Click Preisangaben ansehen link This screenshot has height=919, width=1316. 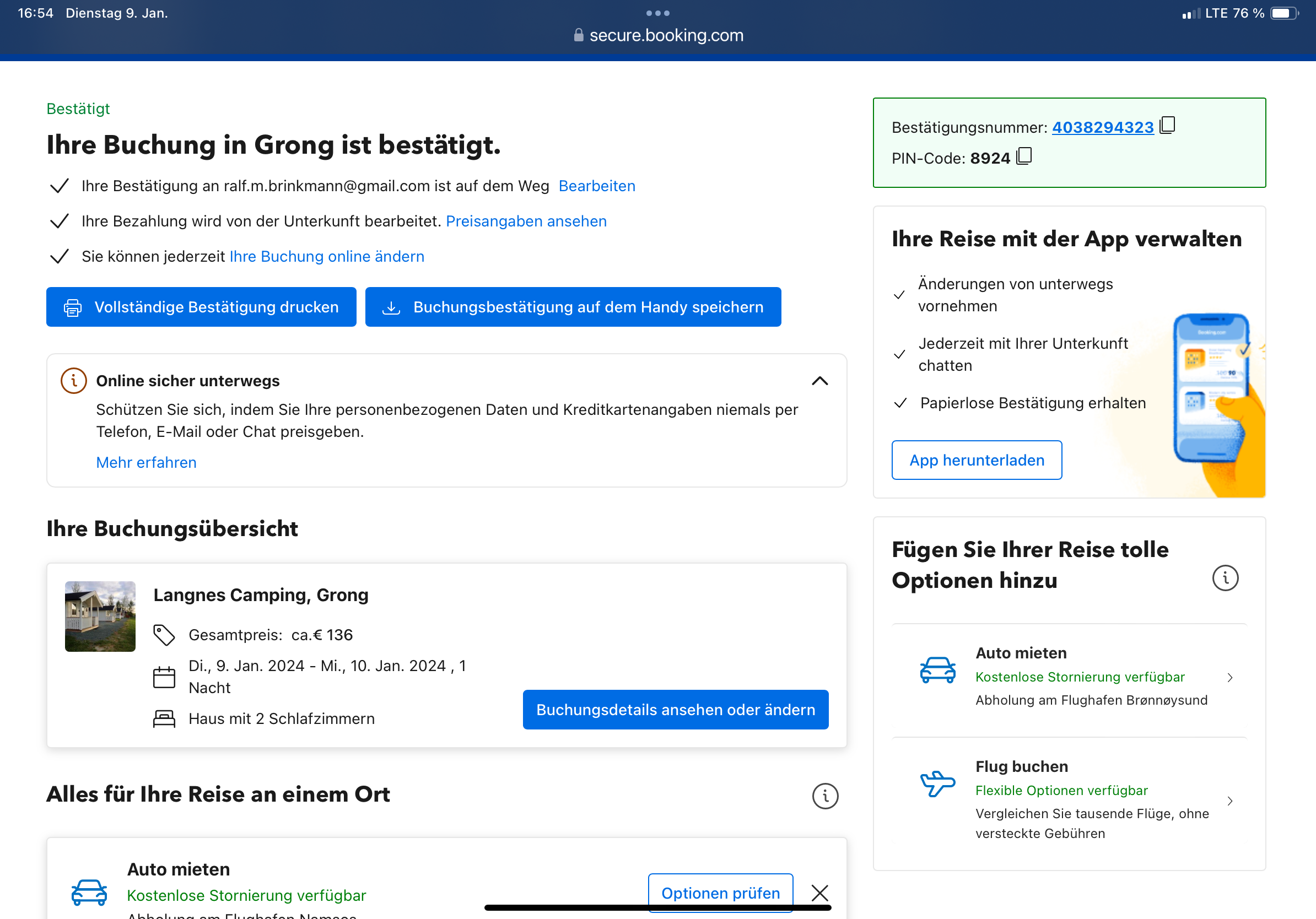[x=526, y=221]
